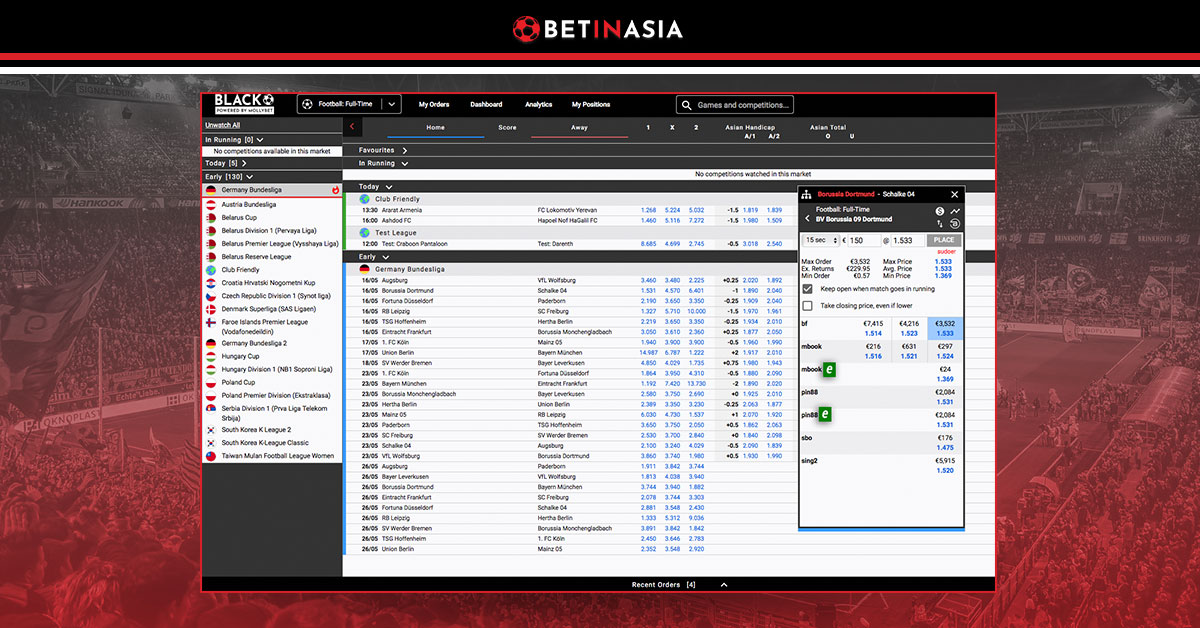Click the green exchange icon beside mbook

[x=829, y=368]
